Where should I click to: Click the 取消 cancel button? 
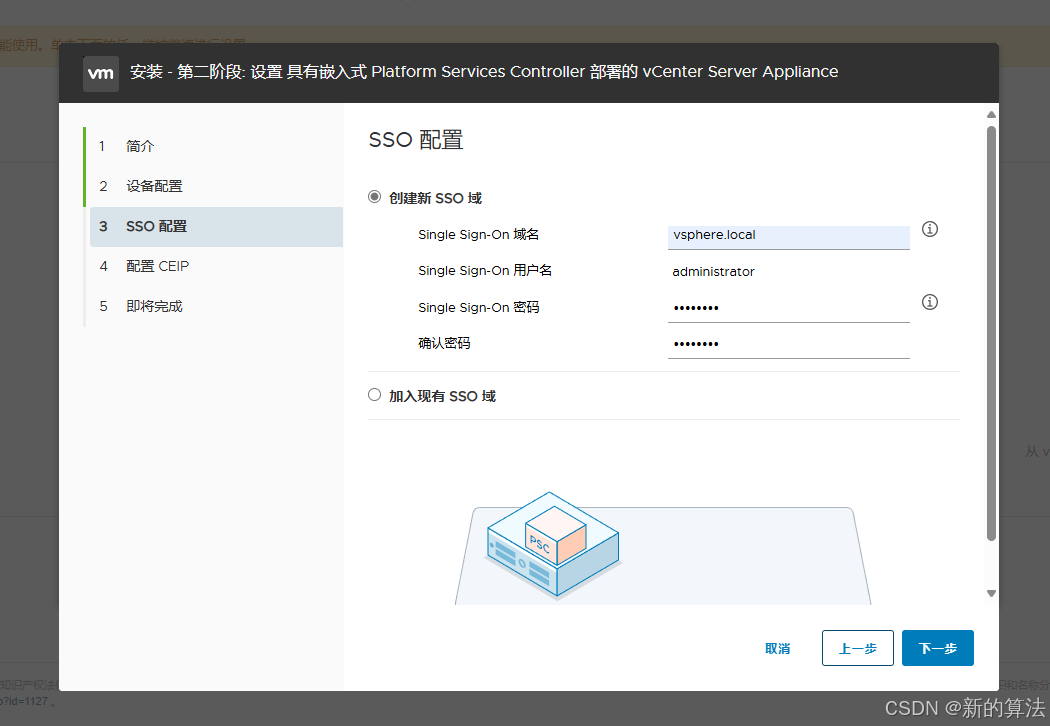pos(777,648)
